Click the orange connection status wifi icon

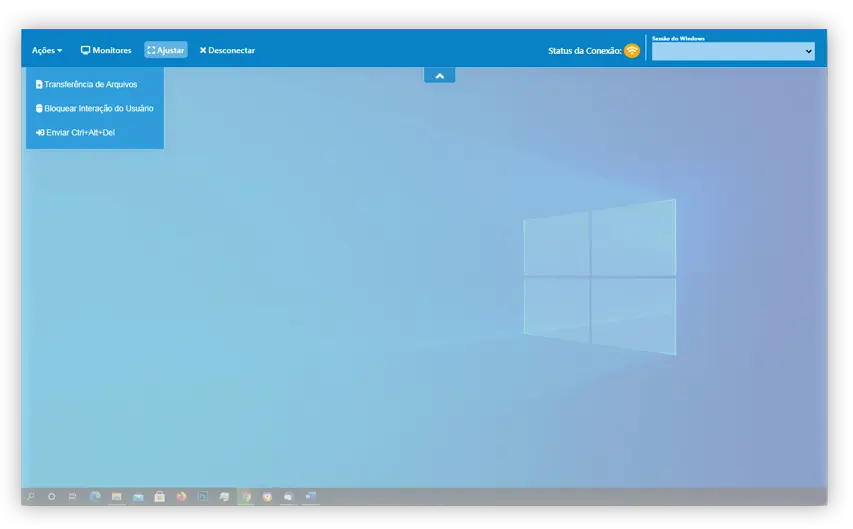(632, 51)
